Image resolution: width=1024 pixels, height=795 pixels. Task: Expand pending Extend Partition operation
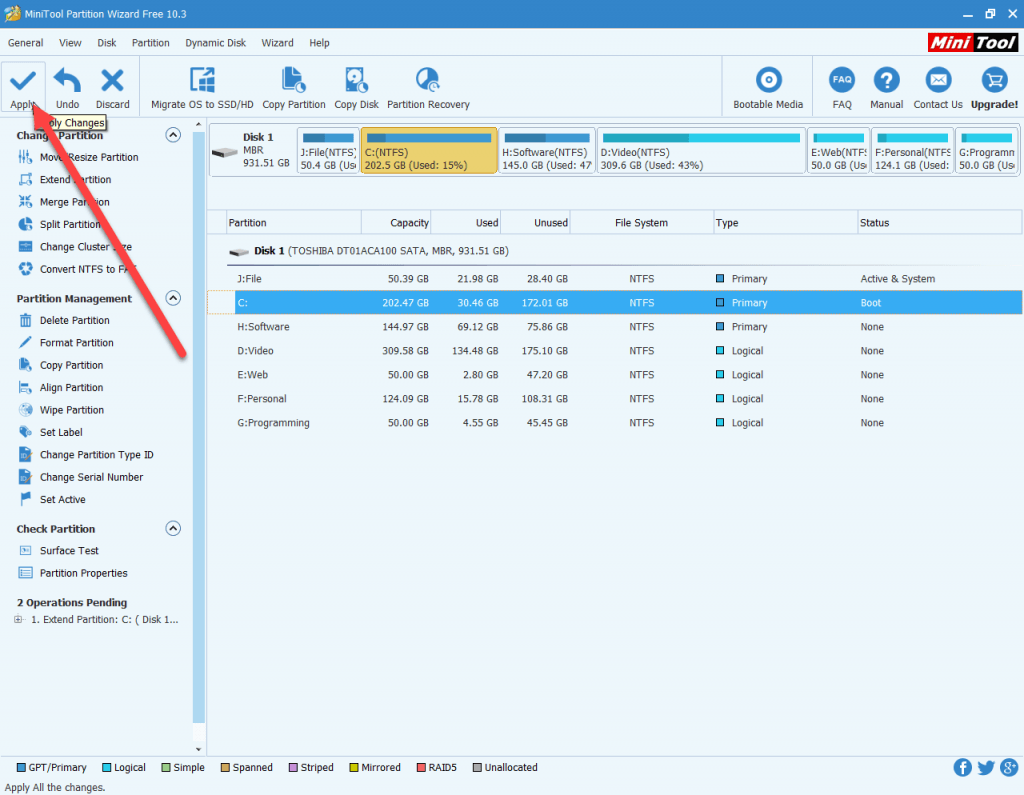[20, 620]
